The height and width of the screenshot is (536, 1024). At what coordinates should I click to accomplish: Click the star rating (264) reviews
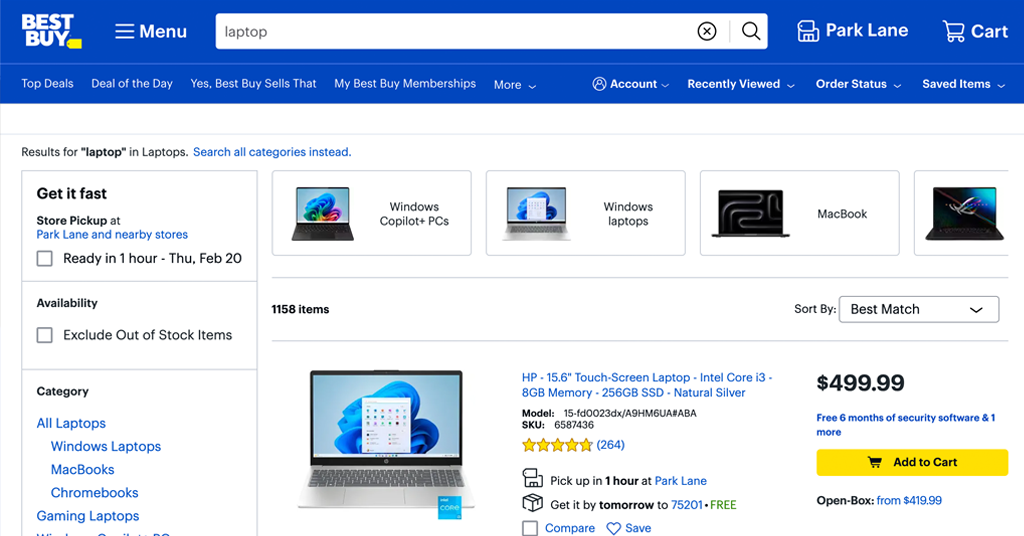[x=573, y=445]
